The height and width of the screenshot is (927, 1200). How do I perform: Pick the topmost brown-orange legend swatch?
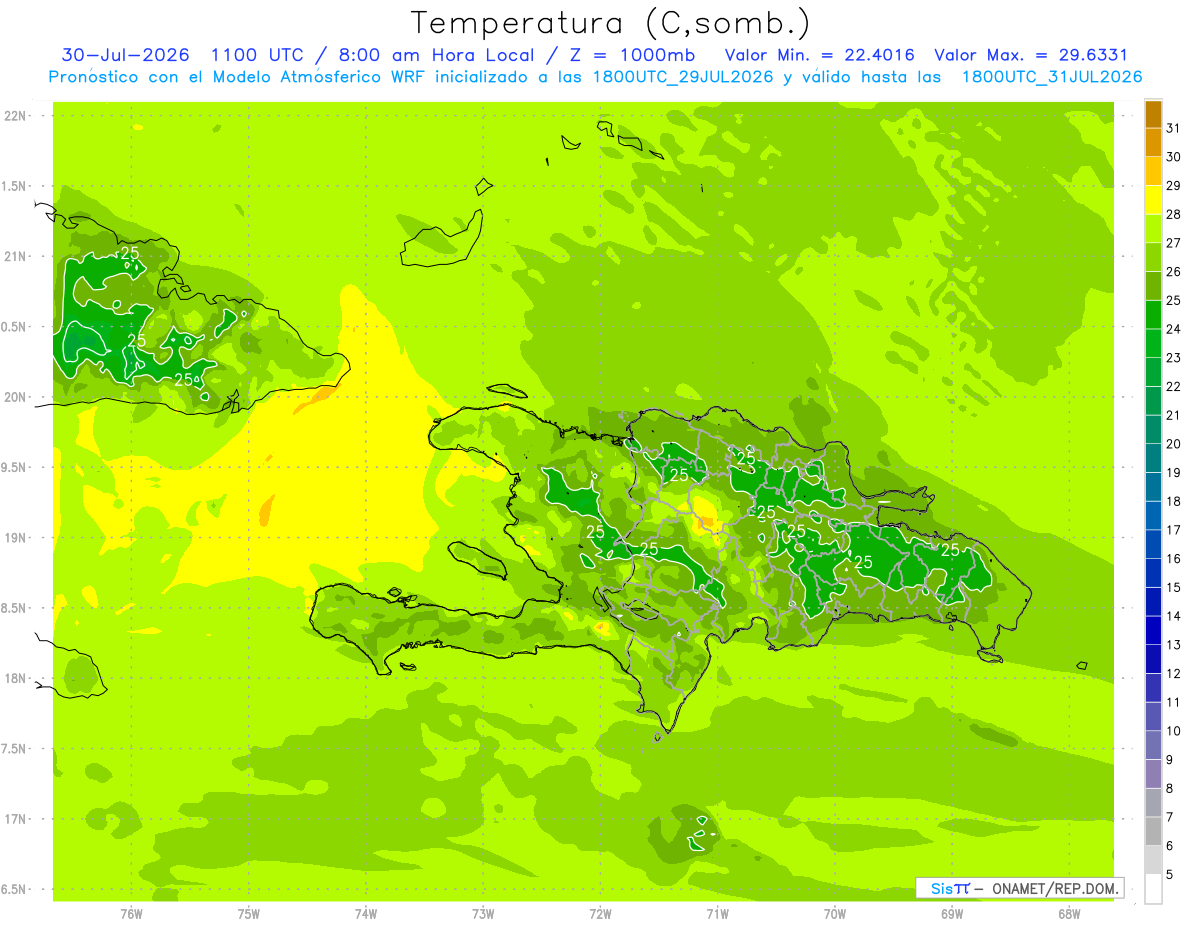1153,114
